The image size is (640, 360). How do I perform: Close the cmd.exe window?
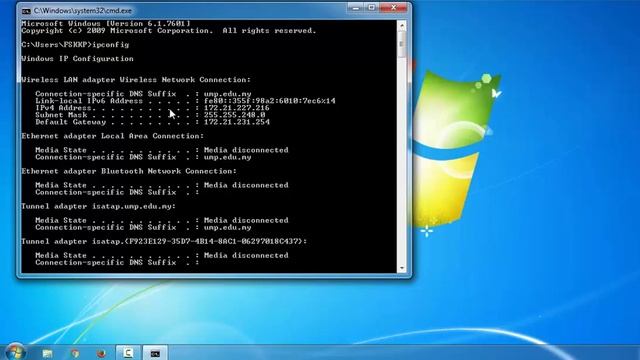click(393, 8)
